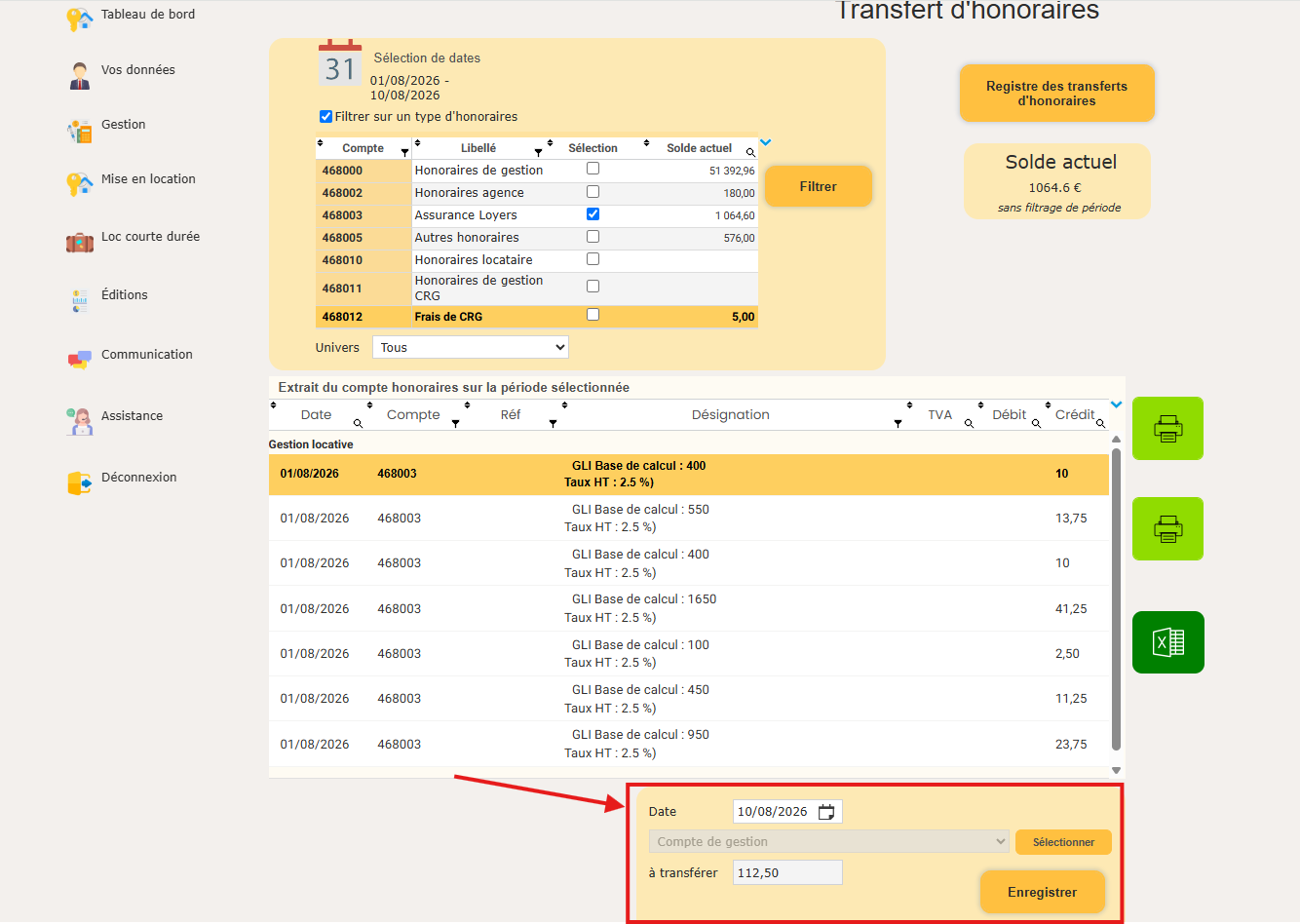Screen dimensions: 1300x924
Task: Open the Communication chat bubbles icon
Action: point(80,360)
